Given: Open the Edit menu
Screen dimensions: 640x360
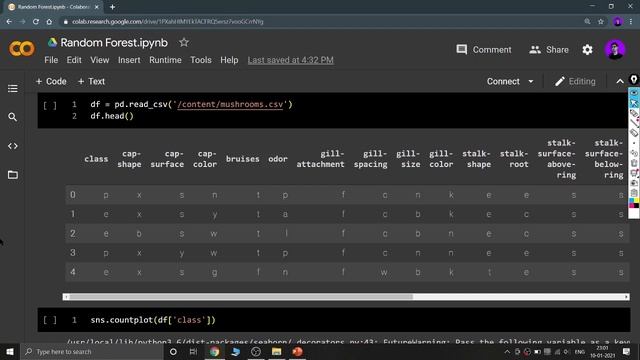Looking at the screenshot, I should click(74, 60).
